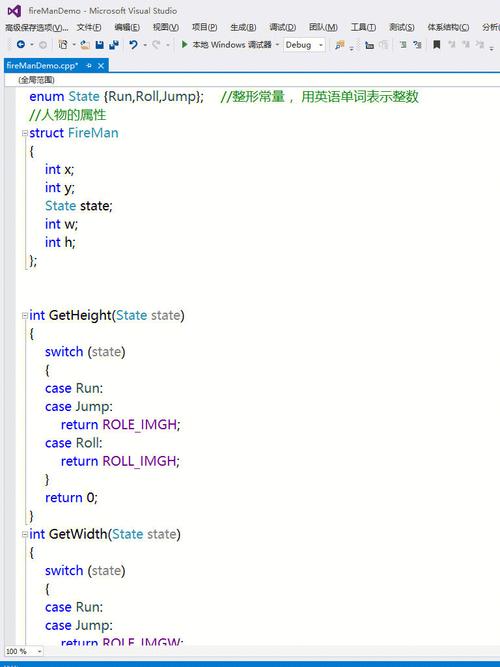Open the 团队(M) menu
The image size is (500, 667).
[323, 27]
